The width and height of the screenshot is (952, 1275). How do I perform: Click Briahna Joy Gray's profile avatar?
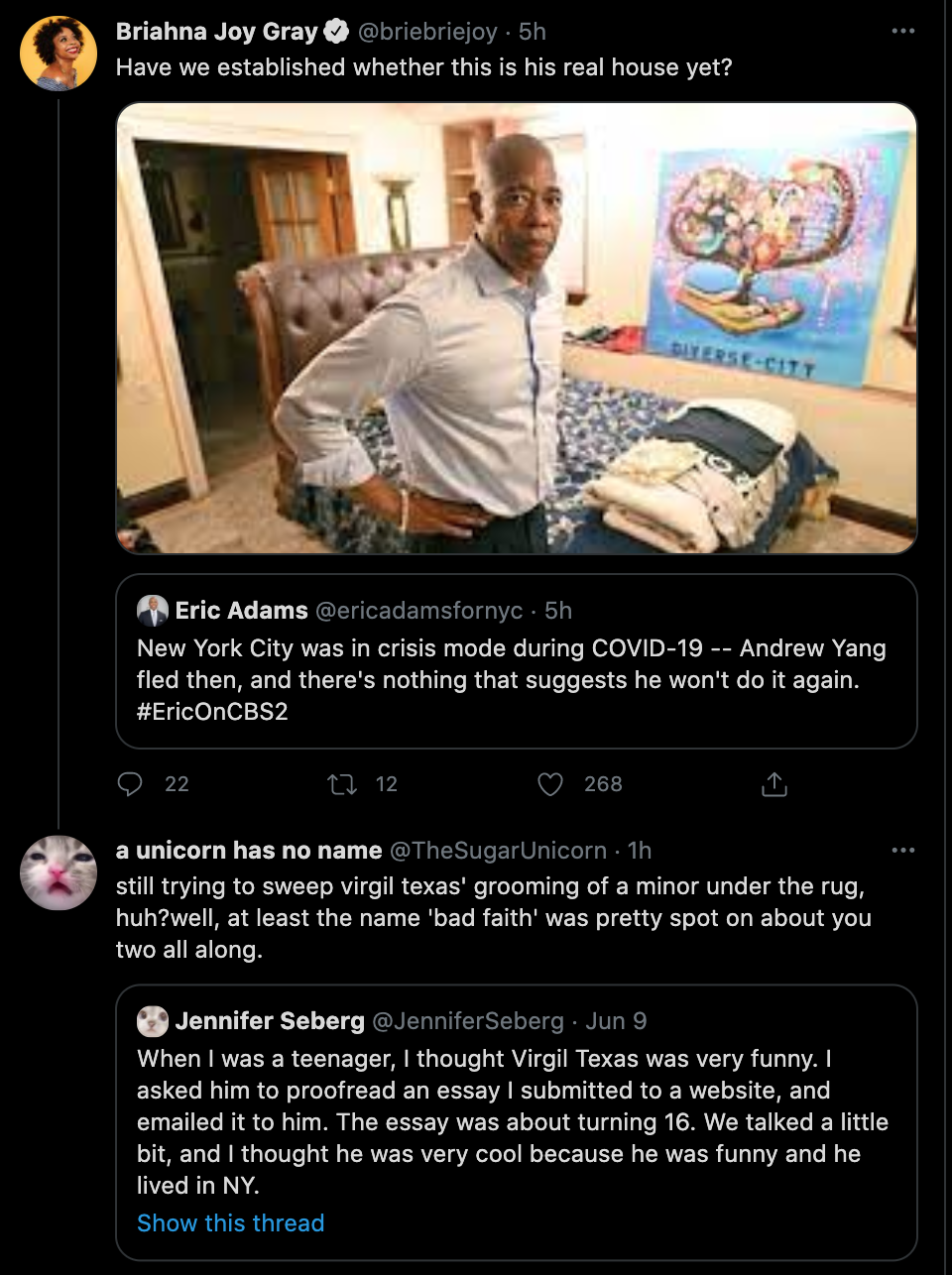(x=59, y=54)
